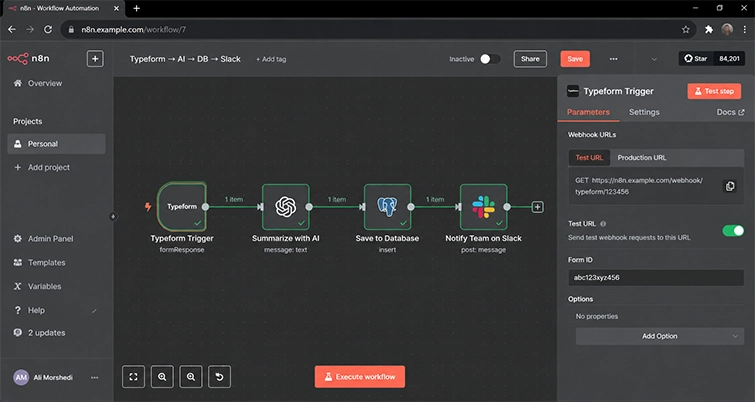755x402 pixels.
Task: Create a new workflow with the sidebar plus icon
Action: 95,59
